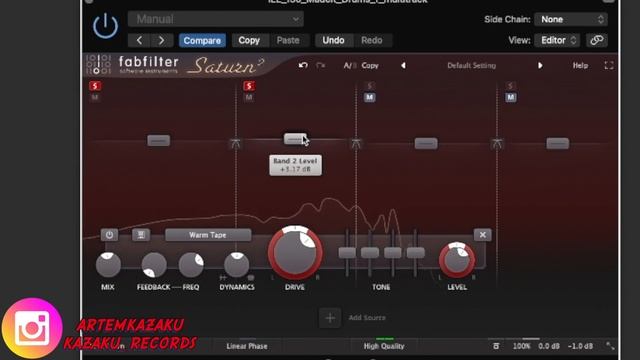This screenshot has height=360, width=640.
Task: Click the band 2 level handle
Action: coord(295,139)
